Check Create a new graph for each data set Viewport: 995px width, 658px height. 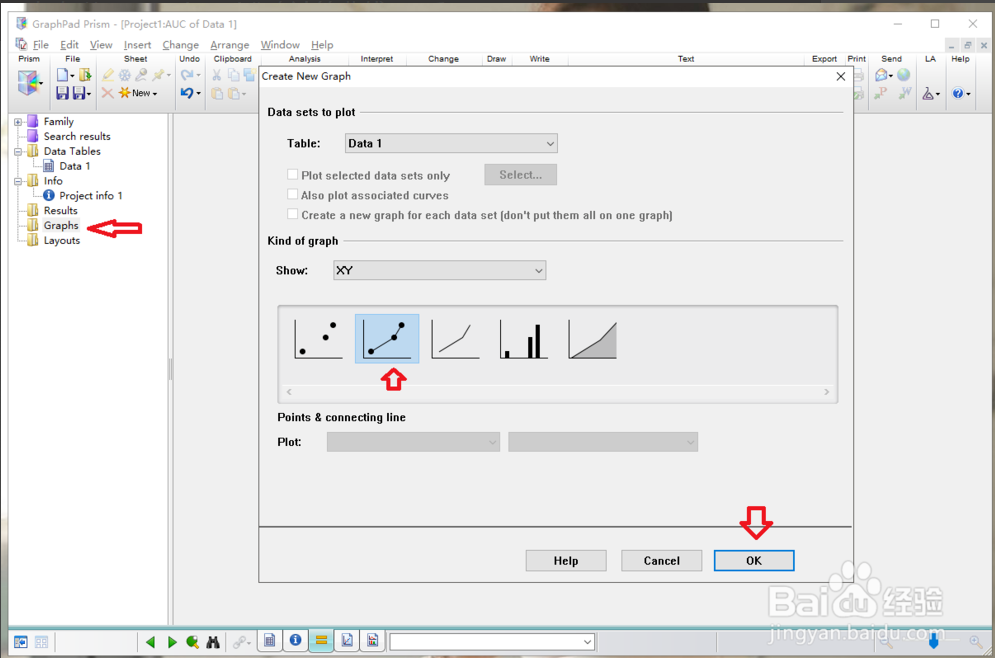(293, 214)
